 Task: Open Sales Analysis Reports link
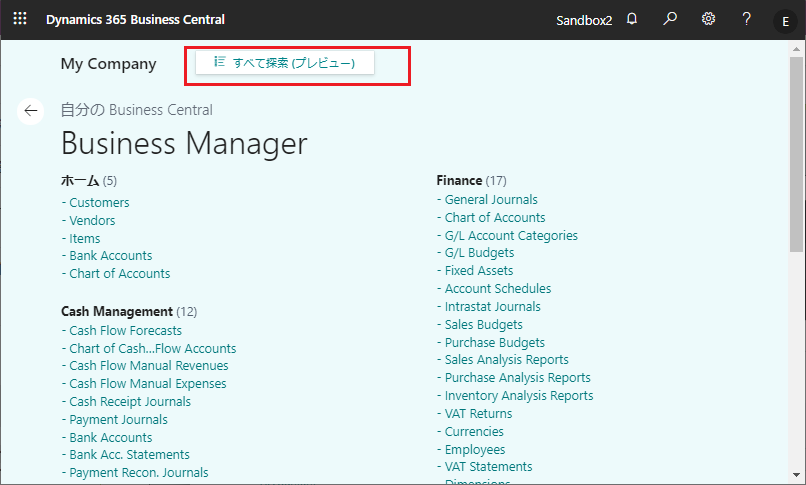[x=506, y=360]
